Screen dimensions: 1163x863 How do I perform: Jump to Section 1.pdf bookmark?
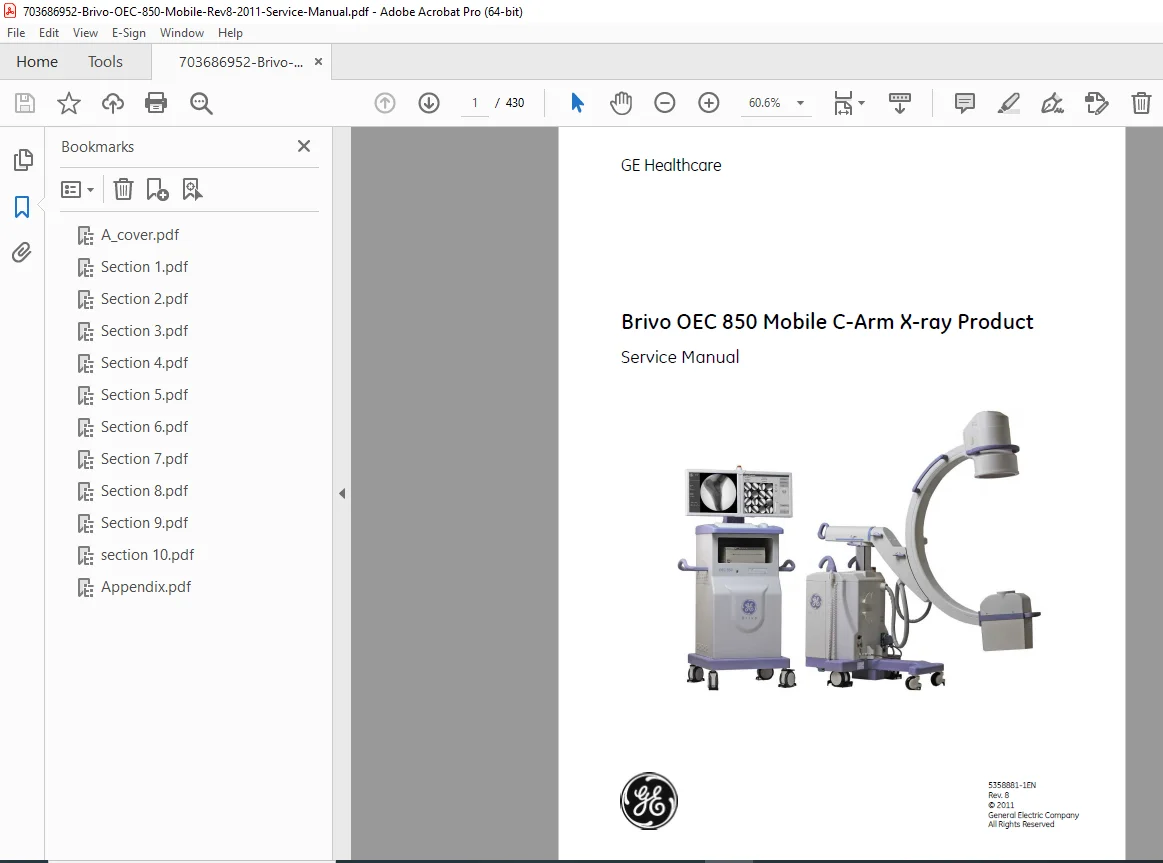tap(144, 267)
